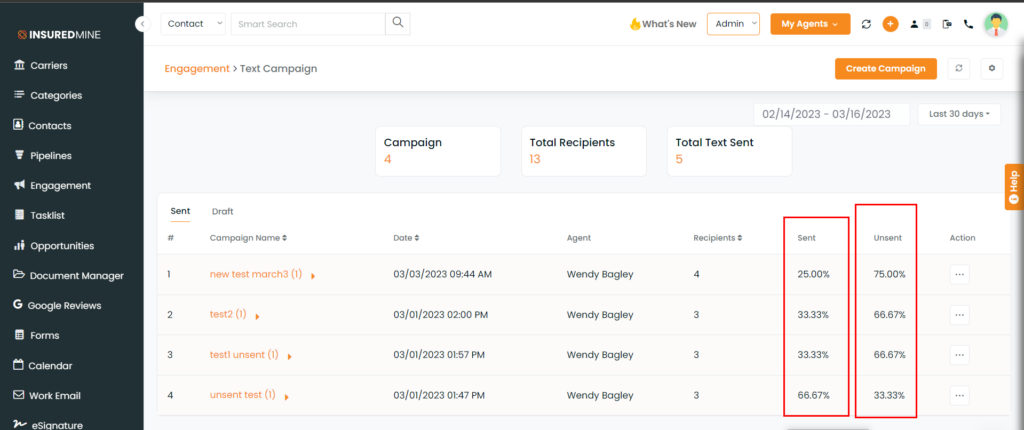Viewport: 1024px width, 430px height.
Task: Switch to the Sent tab
Action: [x=180, y=211]
